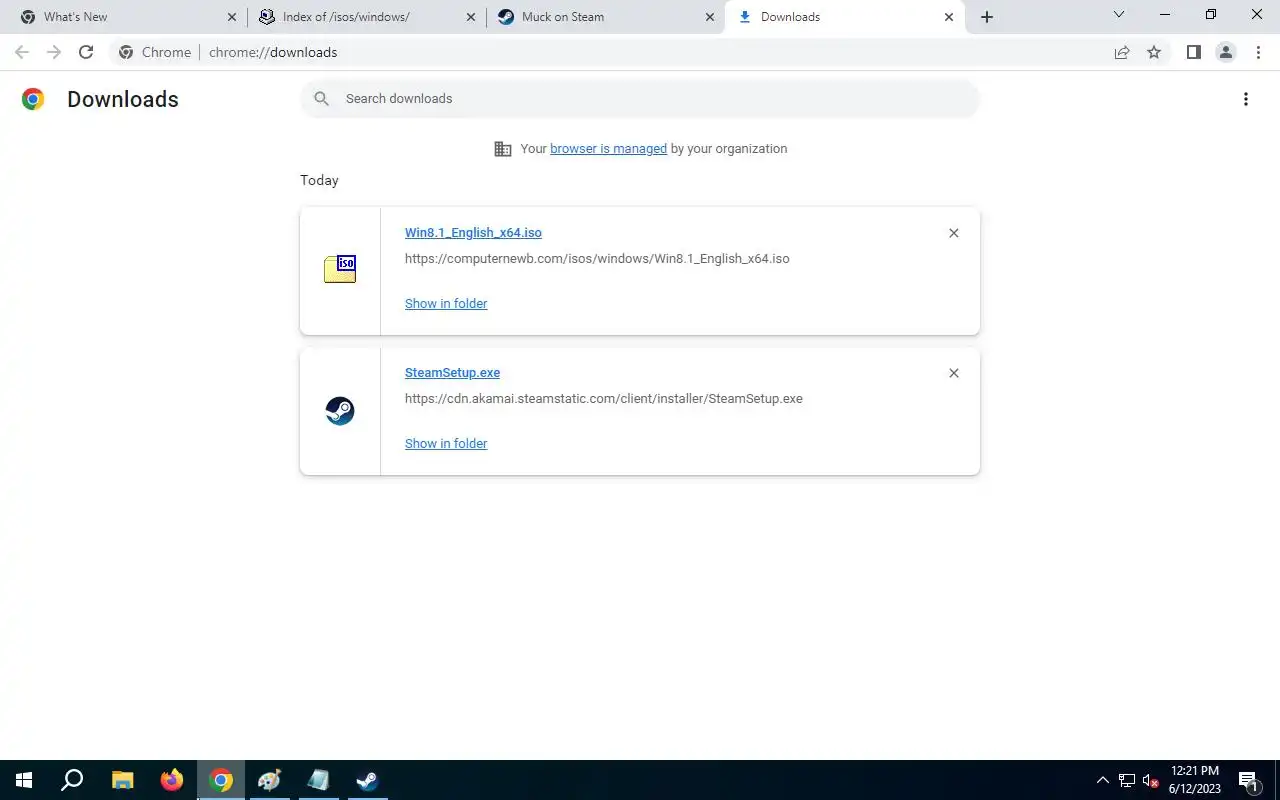
Task: Launch Firefox from the taskbar
Action: tap(172, 780)
